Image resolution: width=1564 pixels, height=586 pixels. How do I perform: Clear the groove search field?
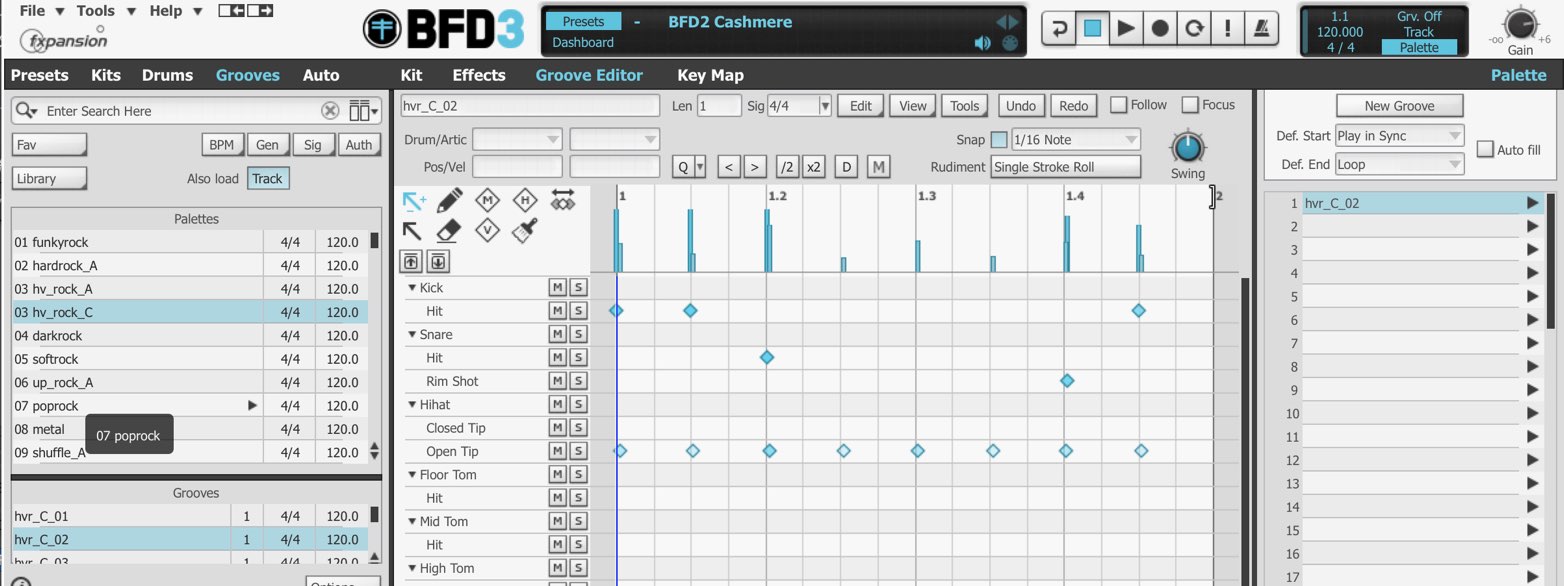[x=330, y=111]
